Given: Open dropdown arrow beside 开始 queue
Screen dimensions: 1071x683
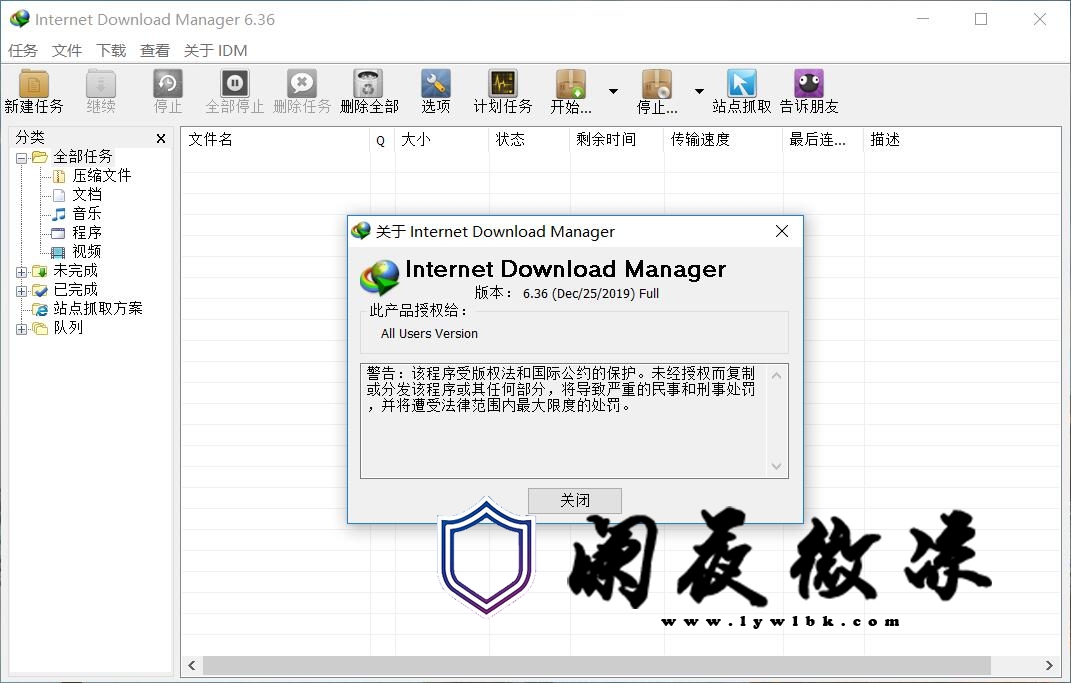Looking at the screenshot, I should click(613, 91).
